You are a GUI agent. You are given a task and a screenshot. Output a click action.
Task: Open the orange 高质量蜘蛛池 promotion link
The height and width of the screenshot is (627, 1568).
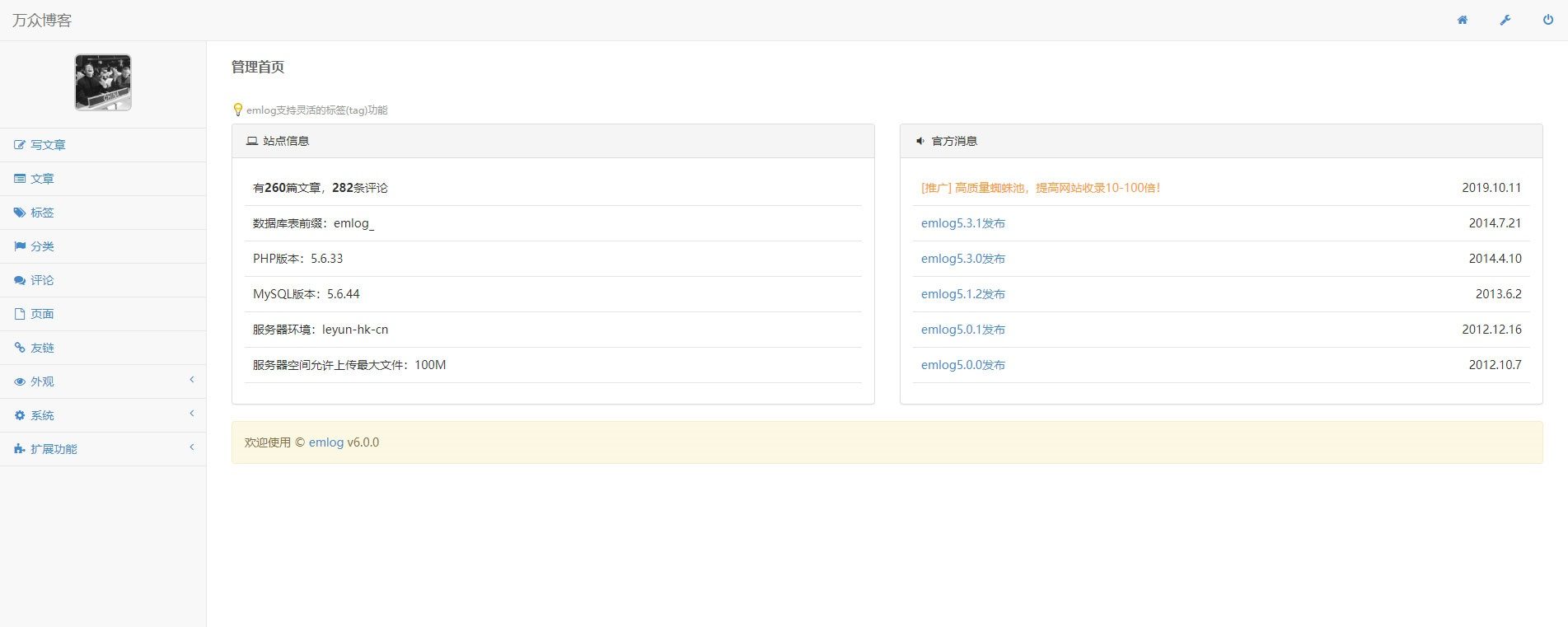1040,188
